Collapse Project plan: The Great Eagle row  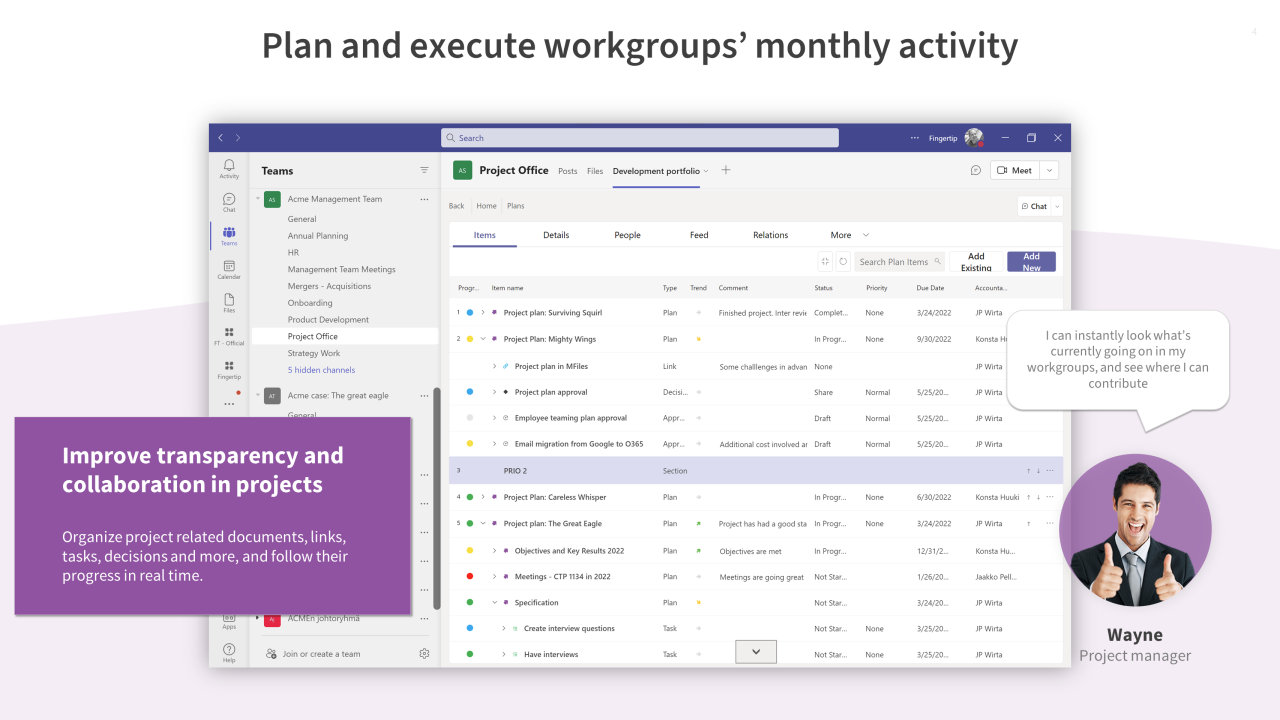[x=483, y=523]
